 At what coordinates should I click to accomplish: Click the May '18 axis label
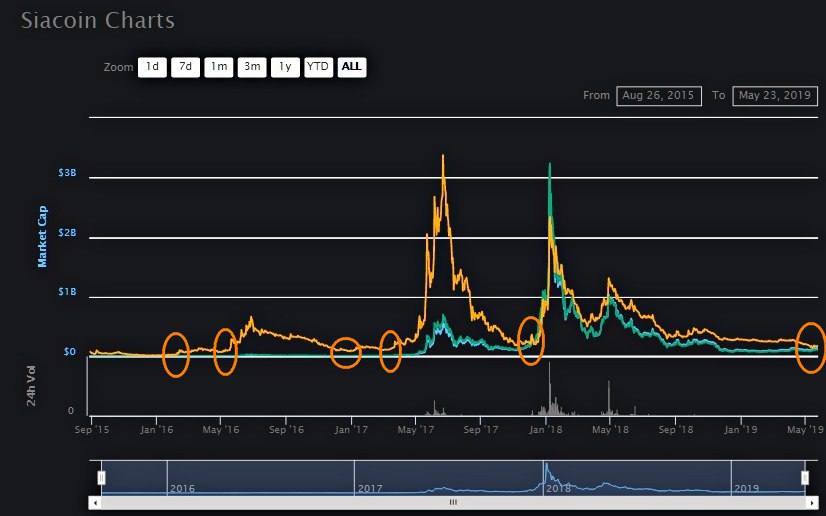click(611, 430)
